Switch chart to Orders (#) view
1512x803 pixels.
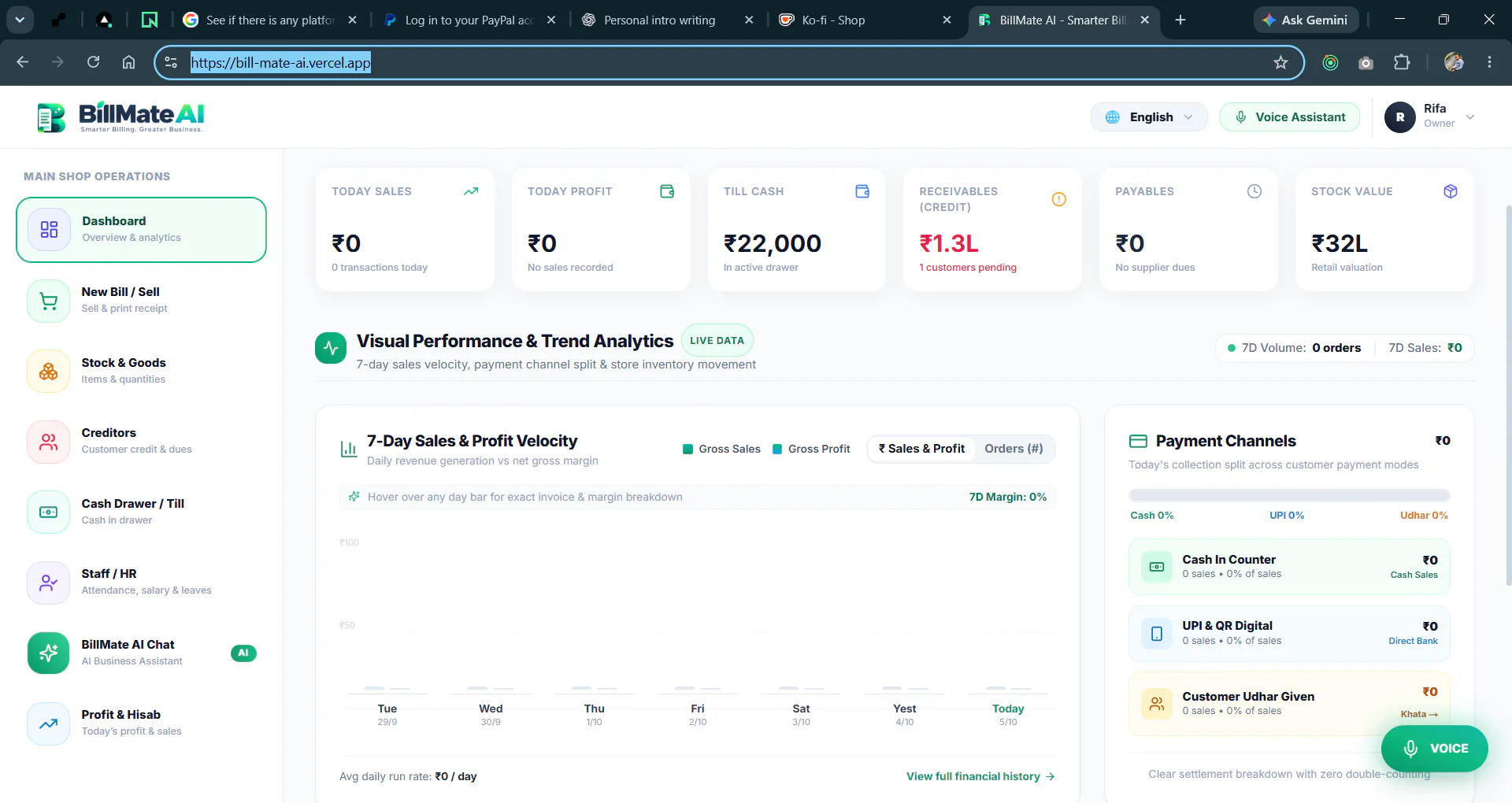click(x=1014, y=449)
